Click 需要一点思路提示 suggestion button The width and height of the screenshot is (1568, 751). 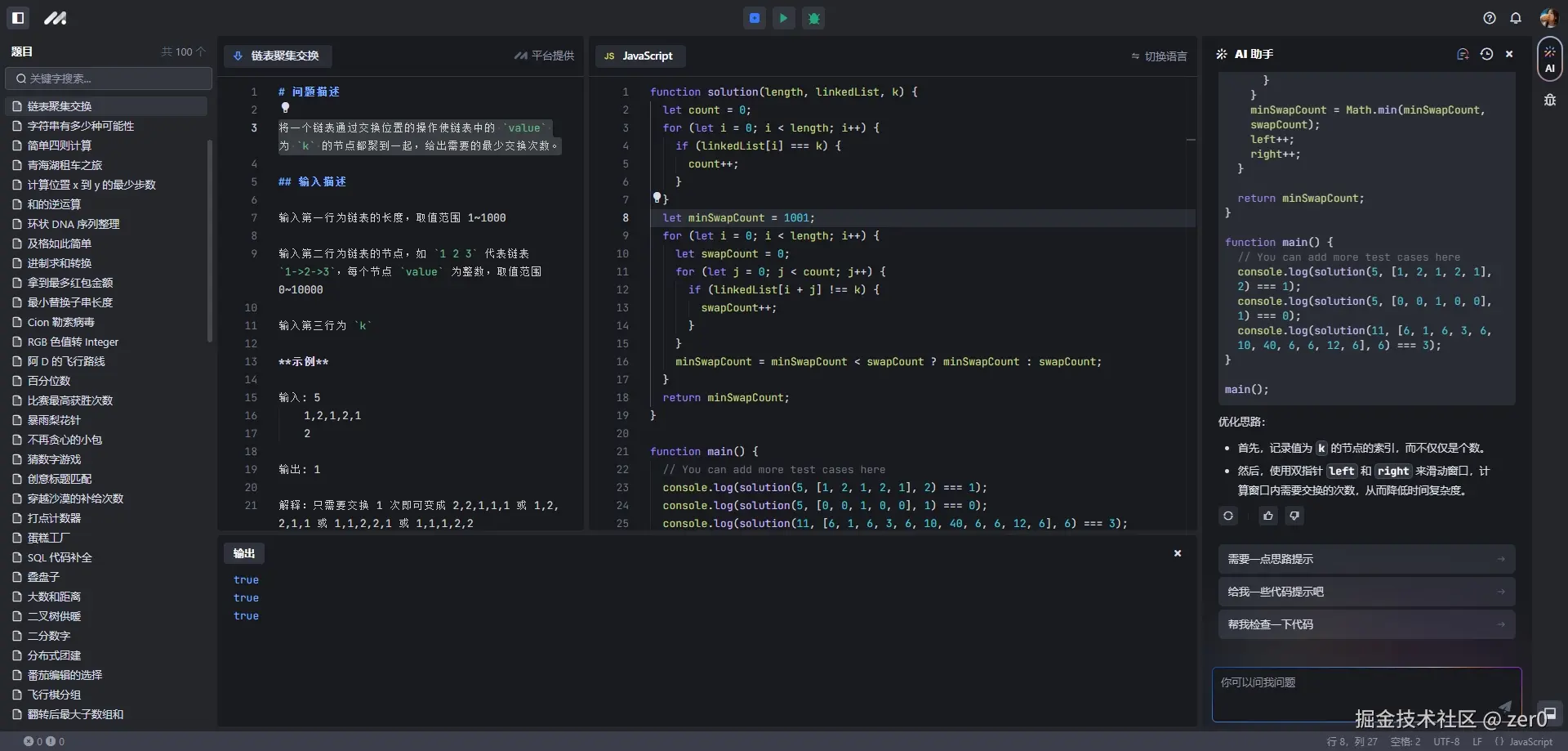(1365, 559)
